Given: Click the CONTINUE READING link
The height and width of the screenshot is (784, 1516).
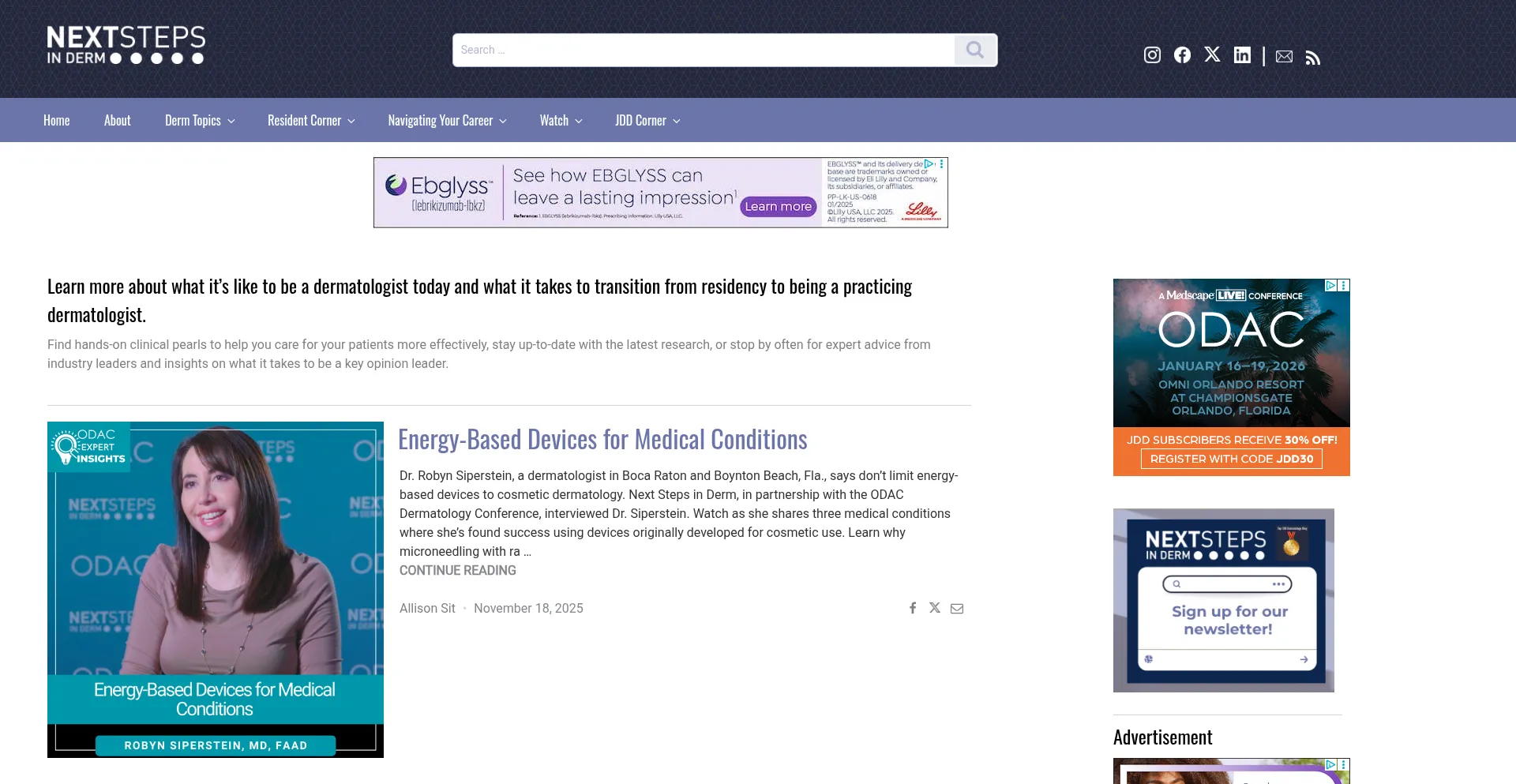Looking at the screenshot, I should (457, 571).
